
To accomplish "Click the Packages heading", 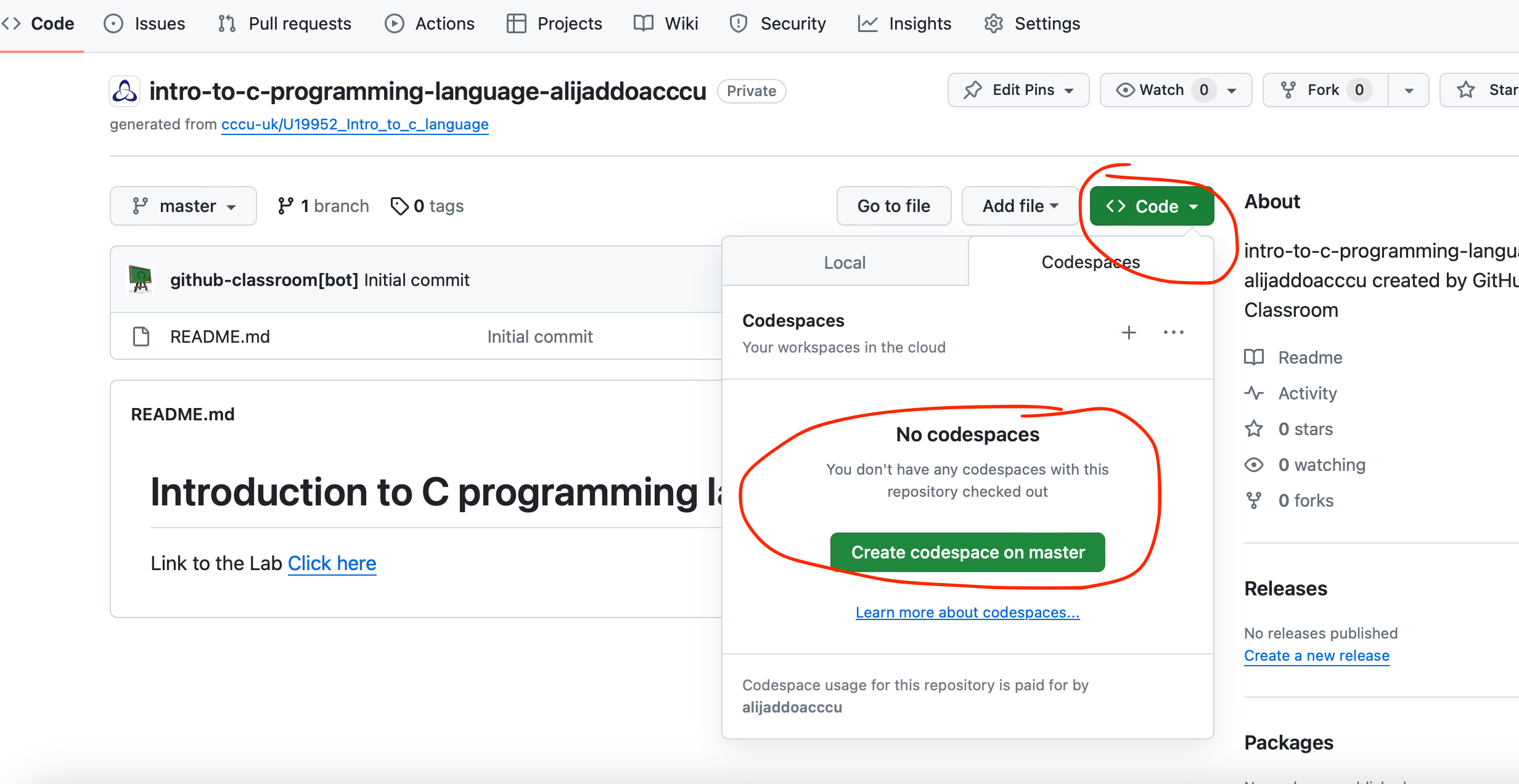I will click(x=1288, y=743).
